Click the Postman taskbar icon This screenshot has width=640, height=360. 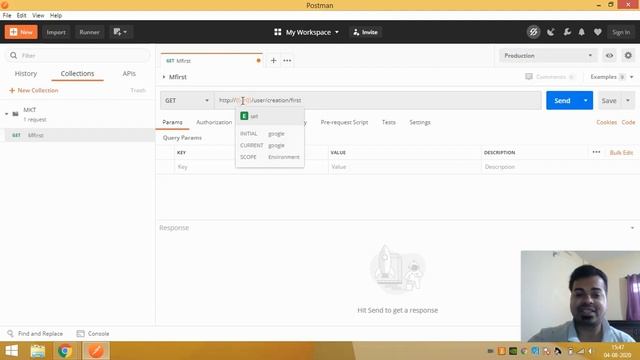point(96,351)
